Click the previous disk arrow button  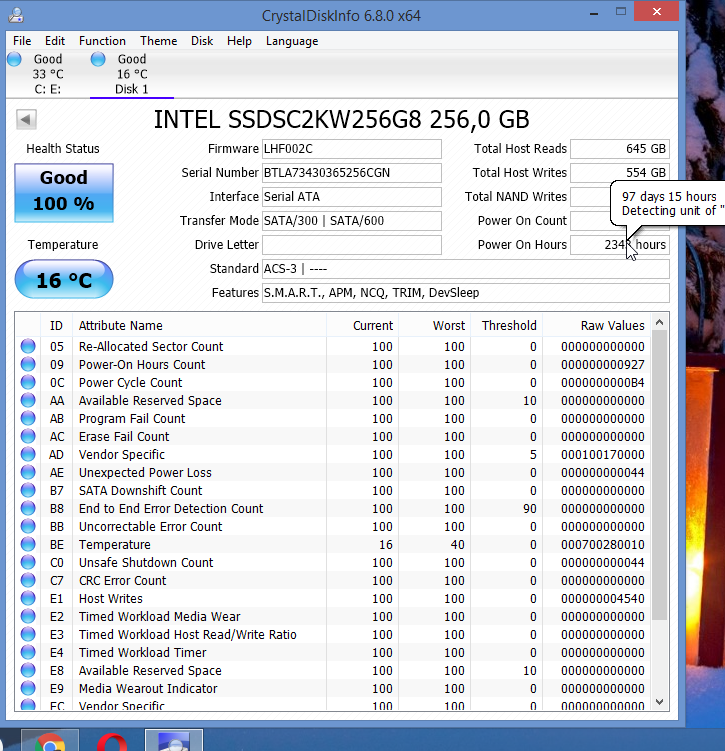coord(26,120)
